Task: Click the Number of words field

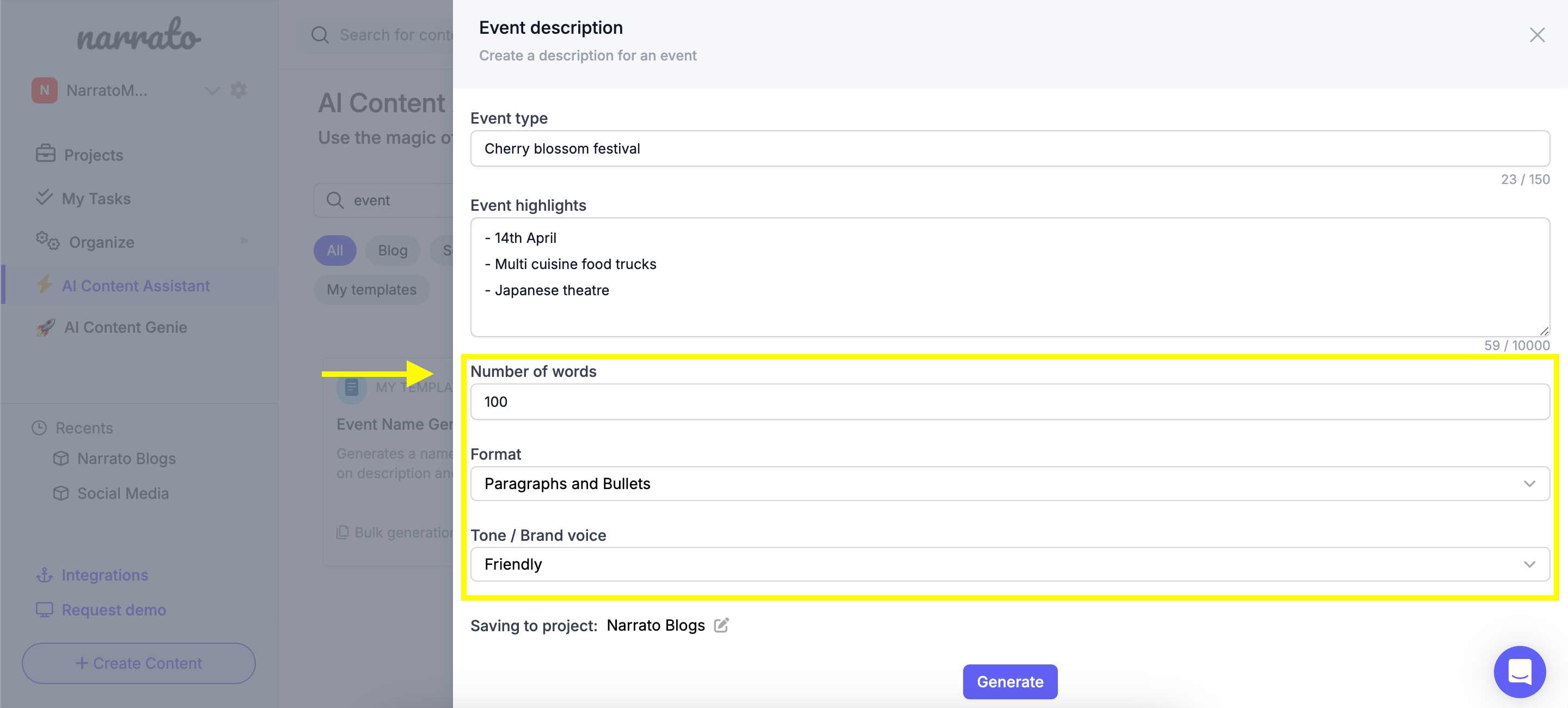Action: tap(1010, 402)
